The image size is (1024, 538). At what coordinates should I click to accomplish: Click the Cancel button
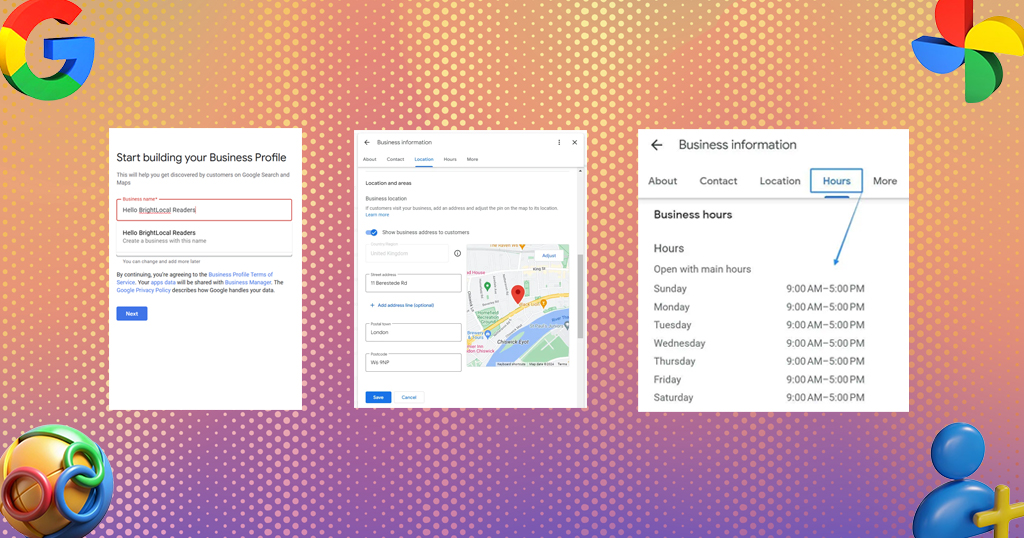pyautogui.click(x=409, y=397)
